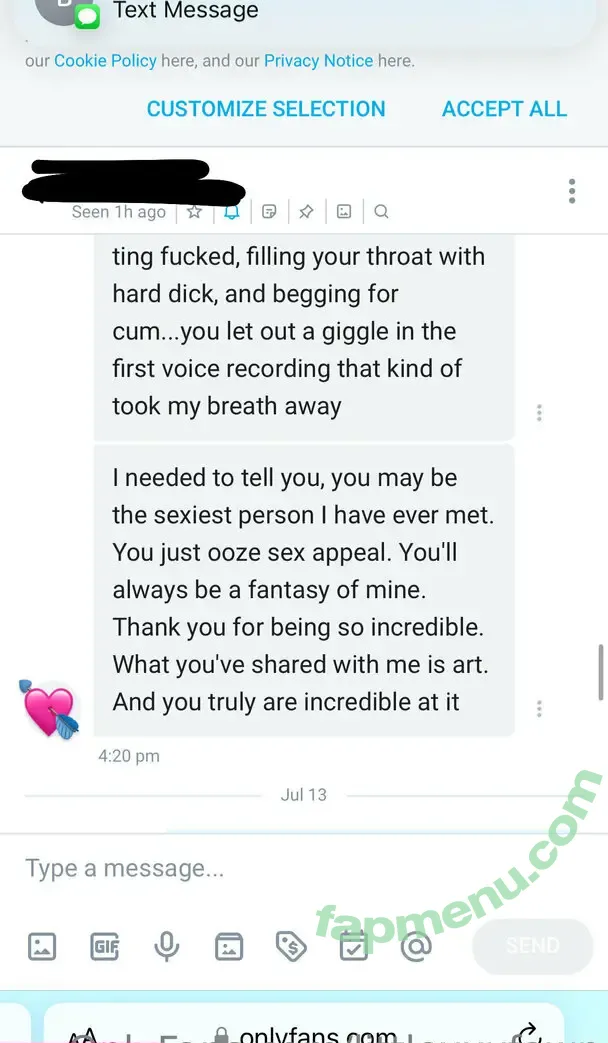This screenshot has width=608, height=1043.
Task: Open the chat header three-dot menu
Action: 572,191
